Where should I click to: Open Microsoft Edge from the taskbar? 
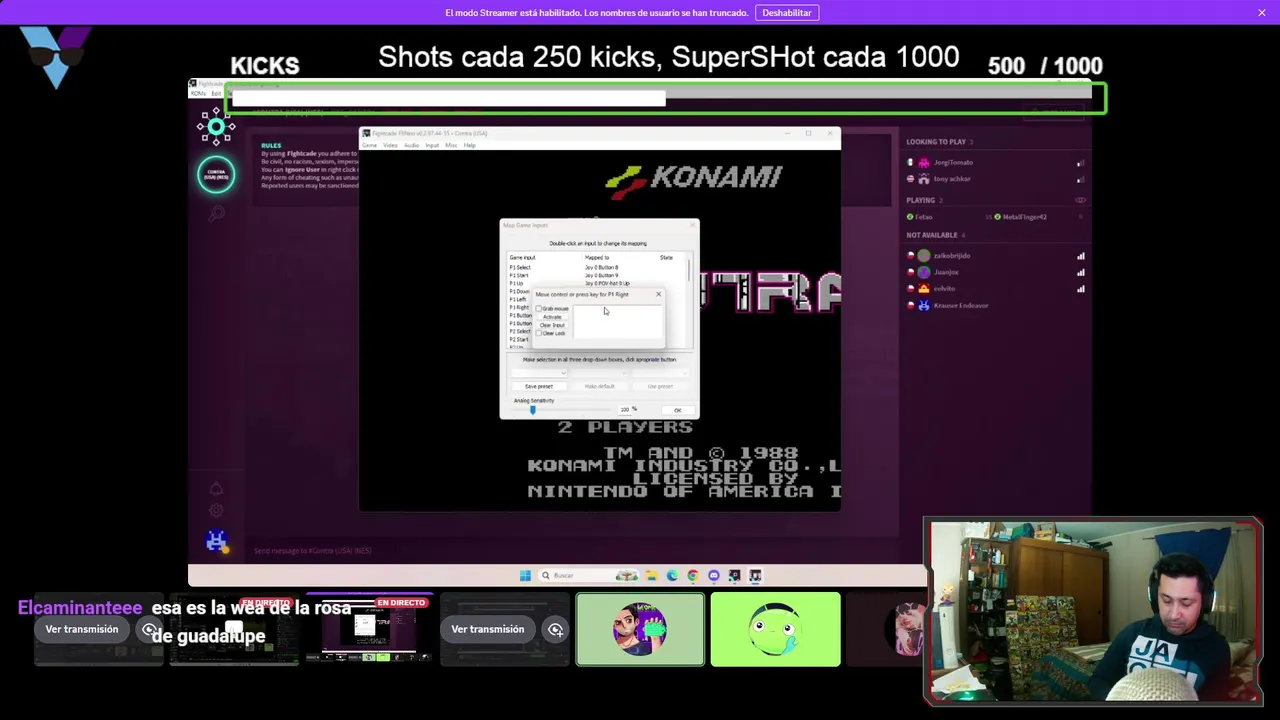coord(672,575)
